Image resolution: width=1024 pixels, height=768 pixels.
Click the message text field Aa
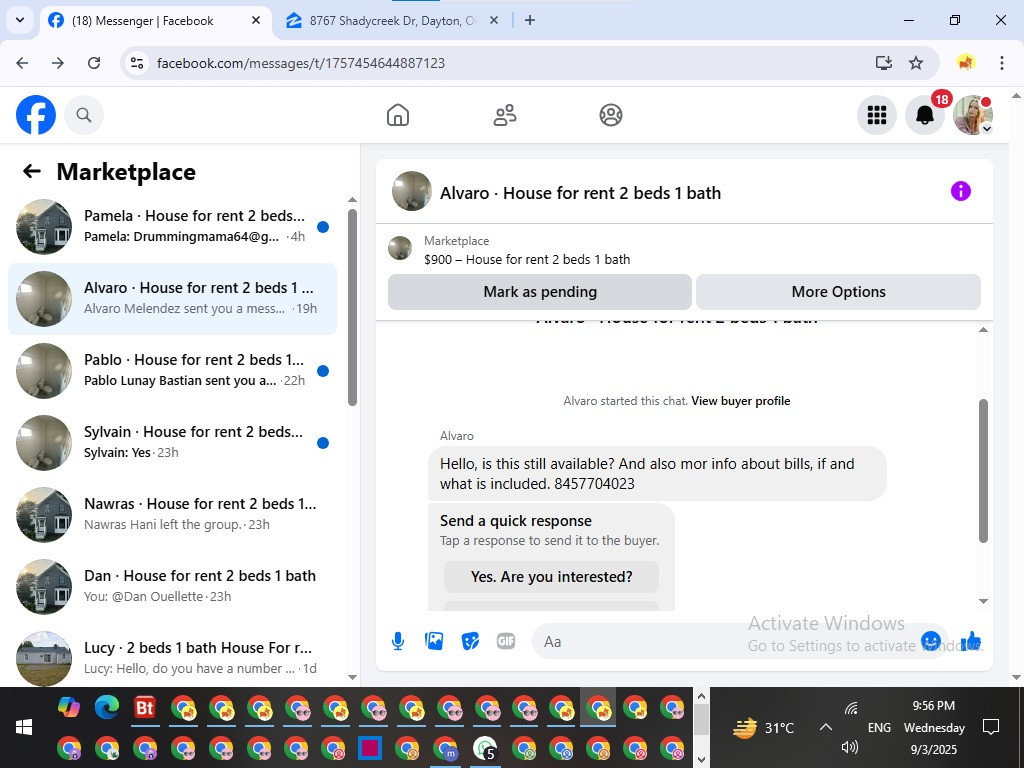click(x=725, y=641)
